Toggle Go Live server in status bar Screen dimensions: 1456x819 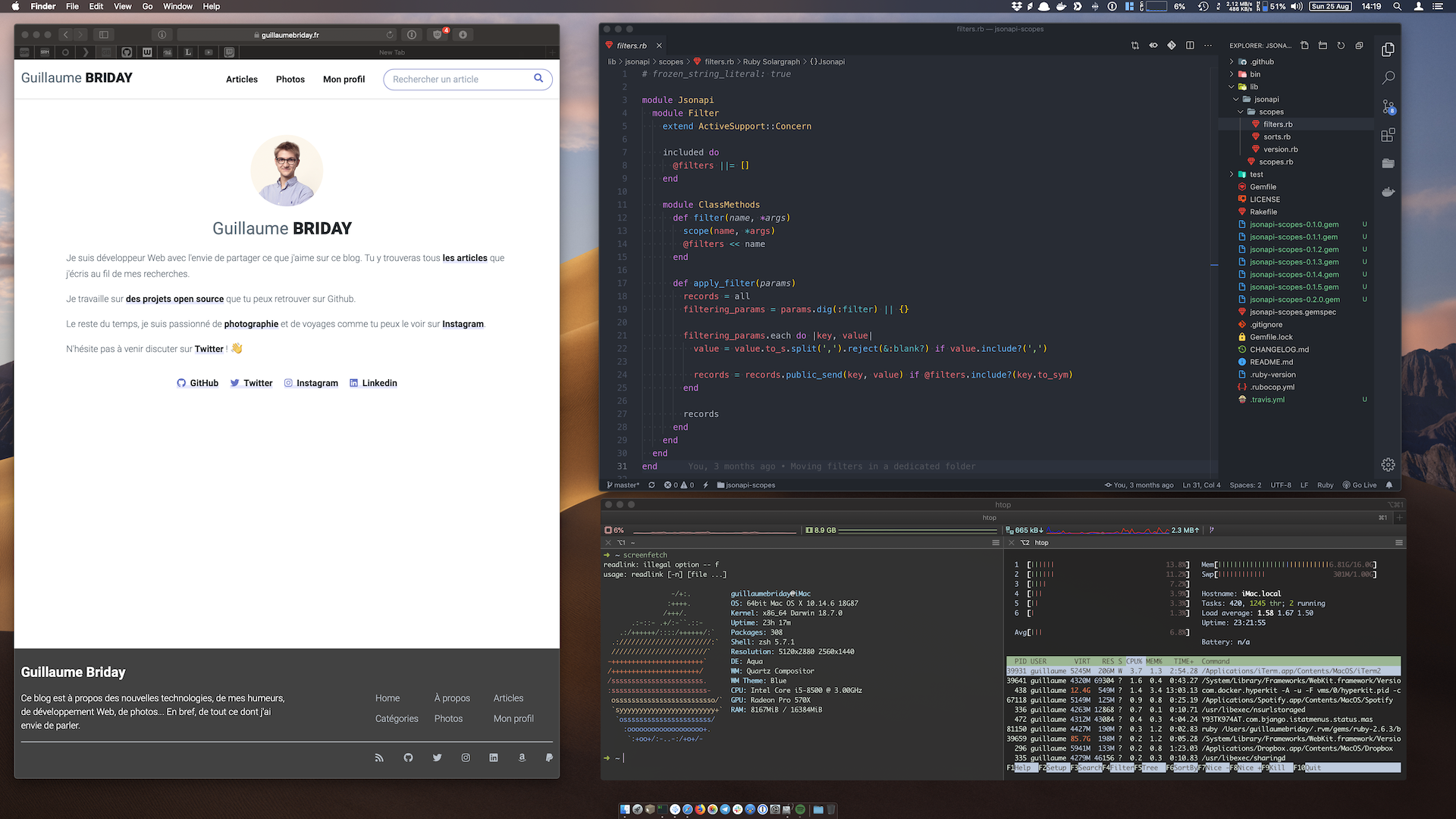[1360, 485]
